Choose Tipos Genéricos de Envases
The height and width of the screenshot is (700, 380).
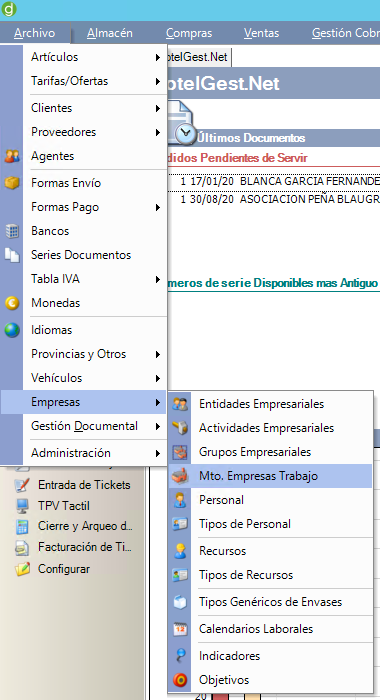coord(270,602)
